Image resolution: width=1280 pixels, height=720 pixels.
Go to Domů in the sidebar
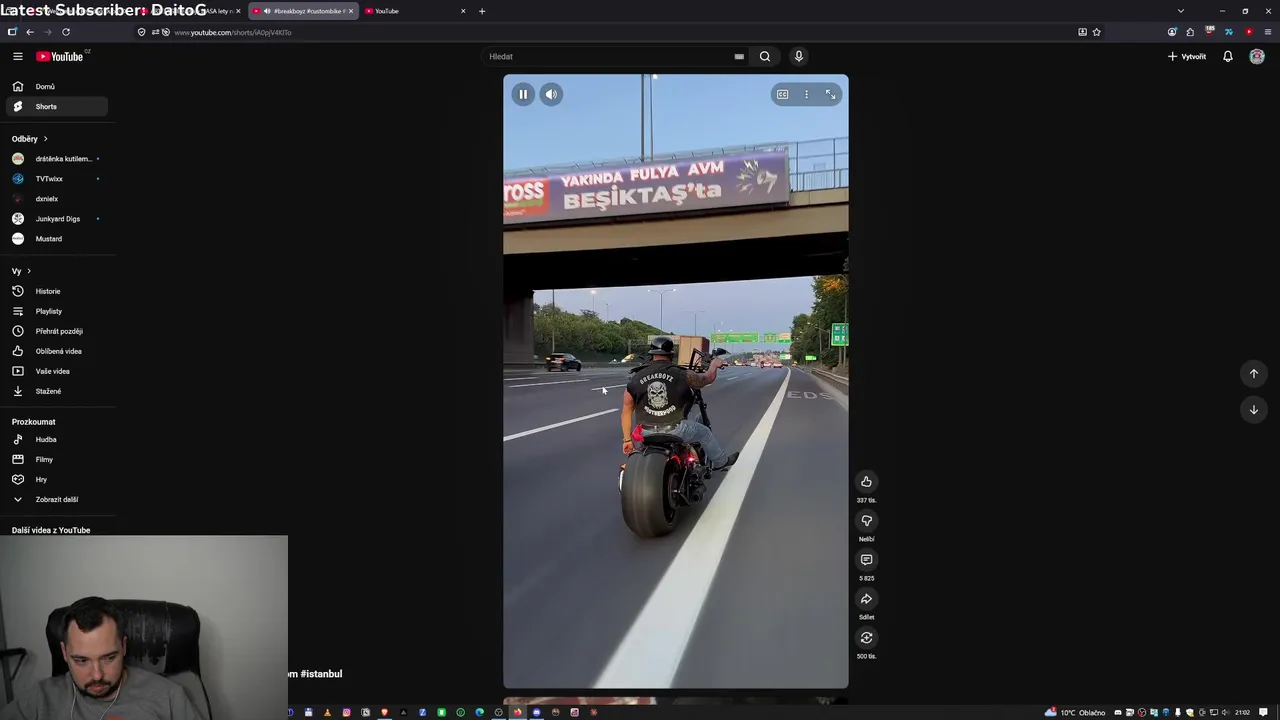(57, 86)
